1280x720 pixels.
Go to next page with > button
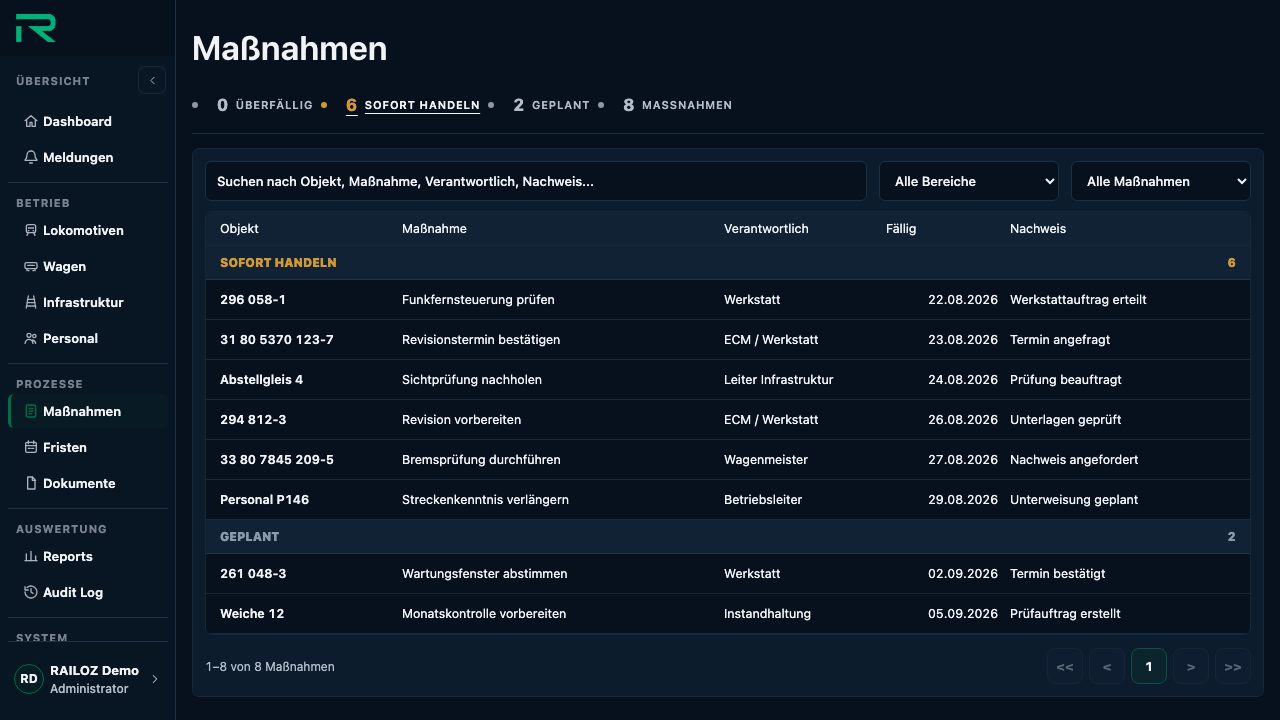pyautogui.click(x=1191, y=666)
